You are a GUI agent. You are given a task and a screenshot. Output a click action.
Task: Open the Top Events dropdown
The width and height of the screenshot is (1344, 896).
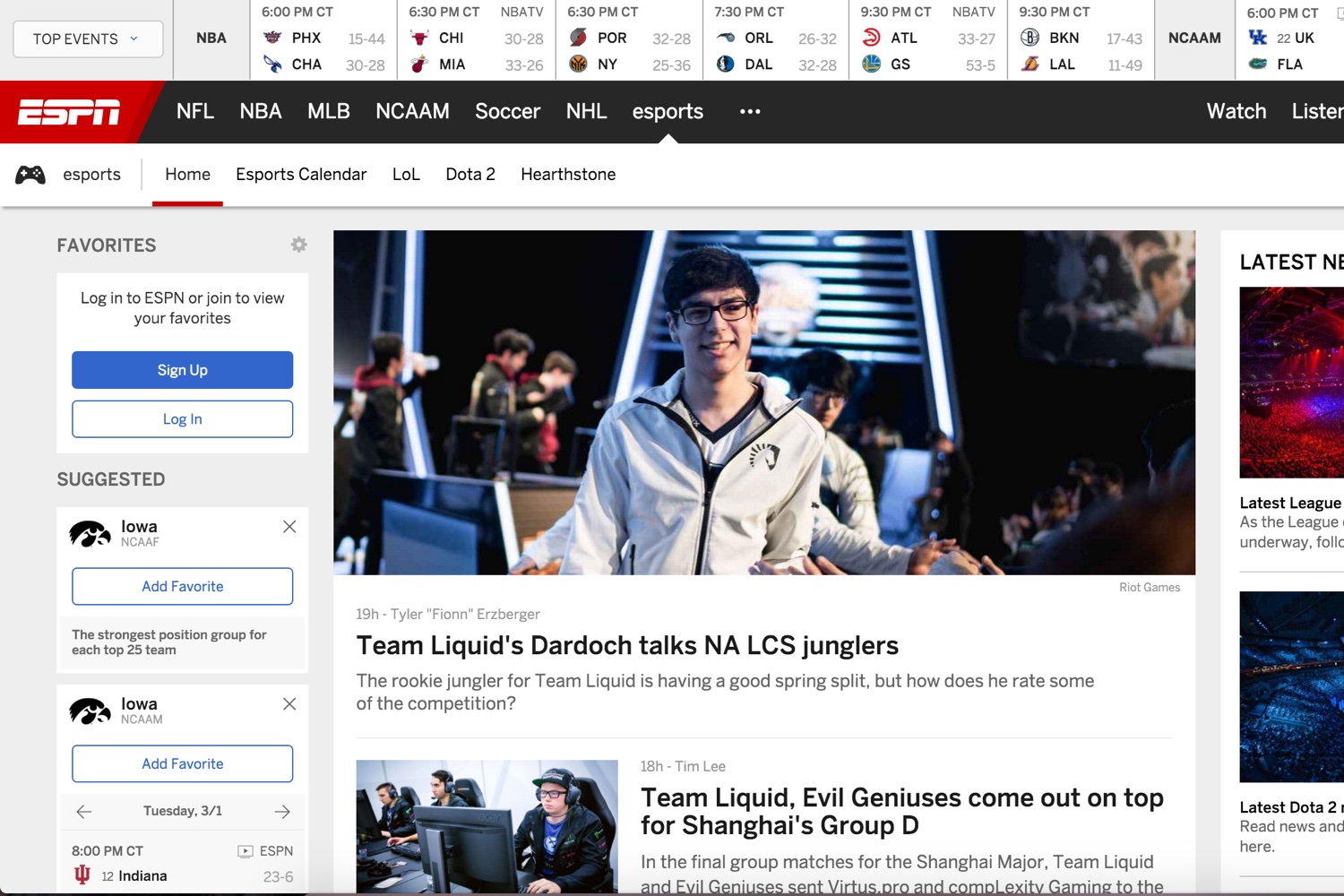coord(88,39)
